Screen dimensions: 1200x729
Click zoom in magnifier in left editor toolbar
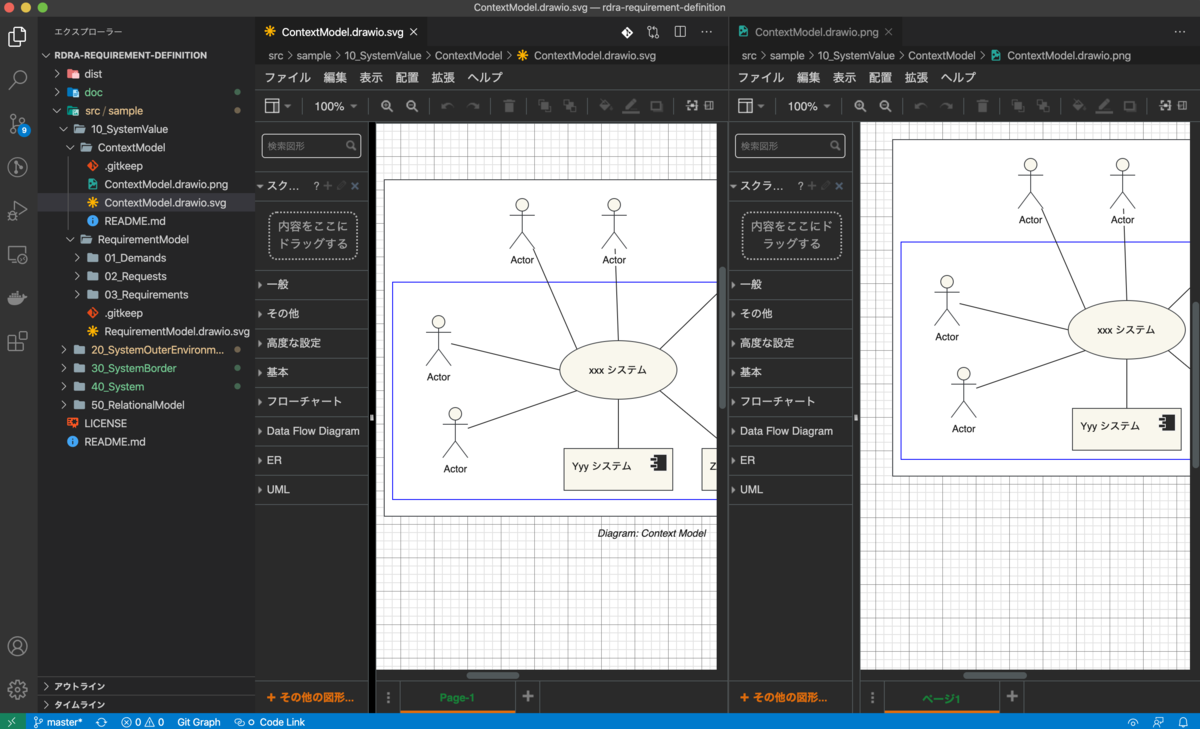click(387, 106)
